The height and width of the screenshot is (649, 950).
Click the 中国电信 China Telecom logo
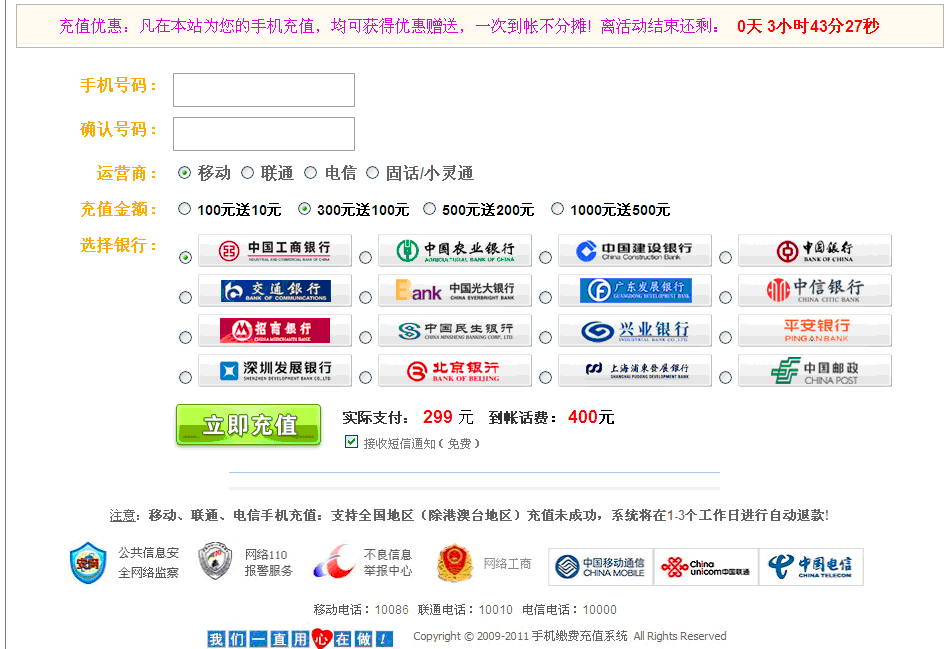click(x=811, y=567)
